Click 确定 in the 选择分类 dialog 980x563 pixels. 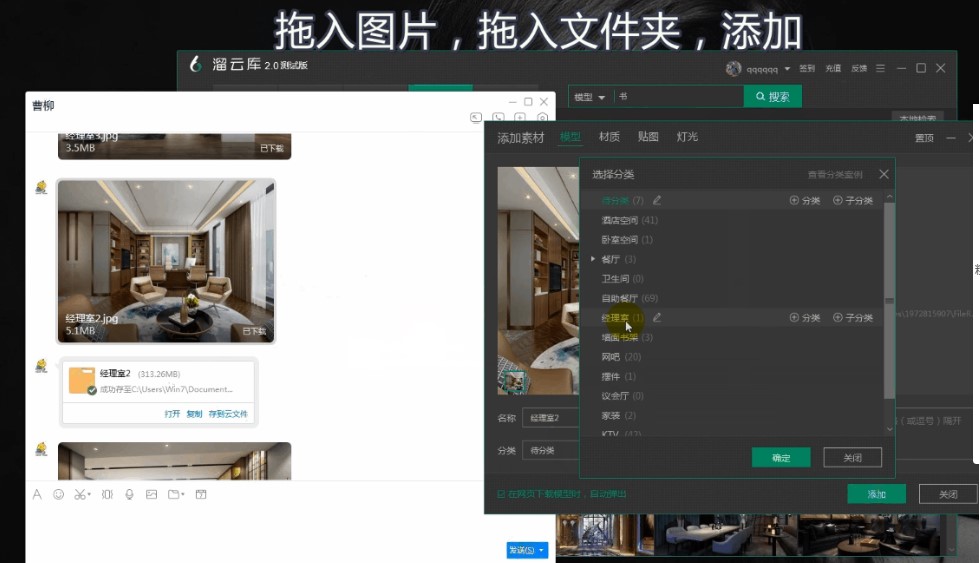click(781, 457)
